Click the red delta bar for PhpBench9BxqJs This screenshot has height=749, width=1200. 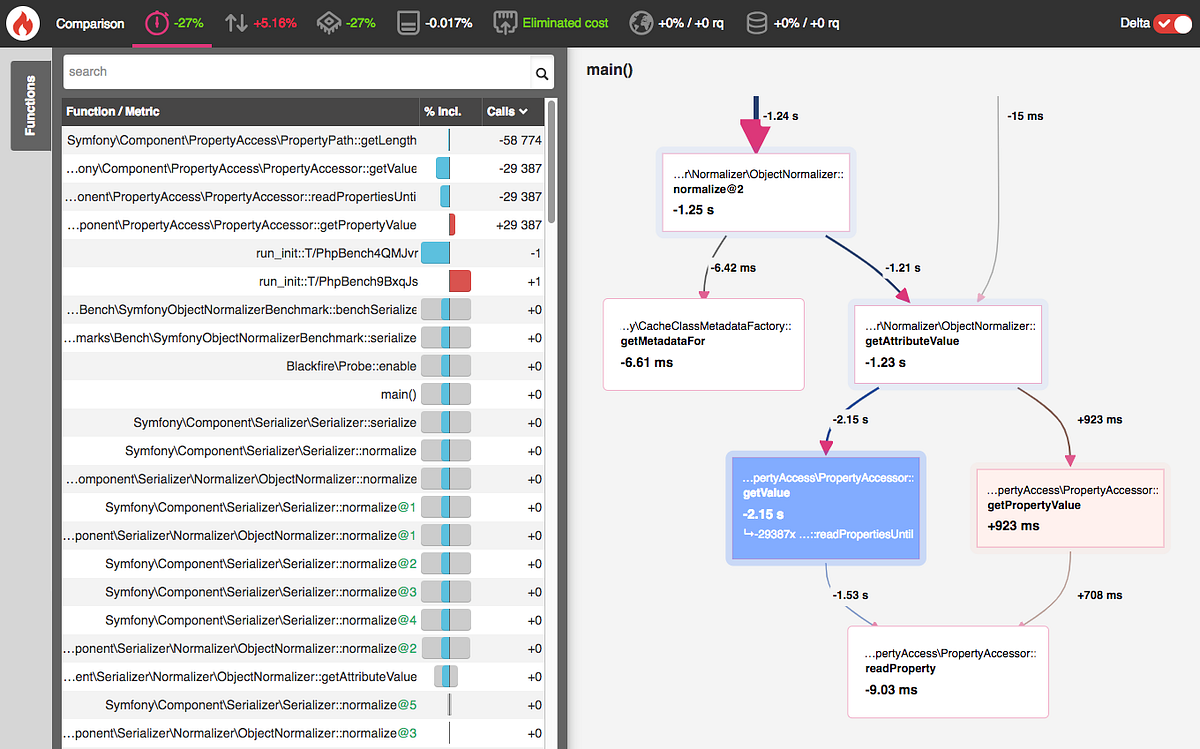(x=459, y=281)
